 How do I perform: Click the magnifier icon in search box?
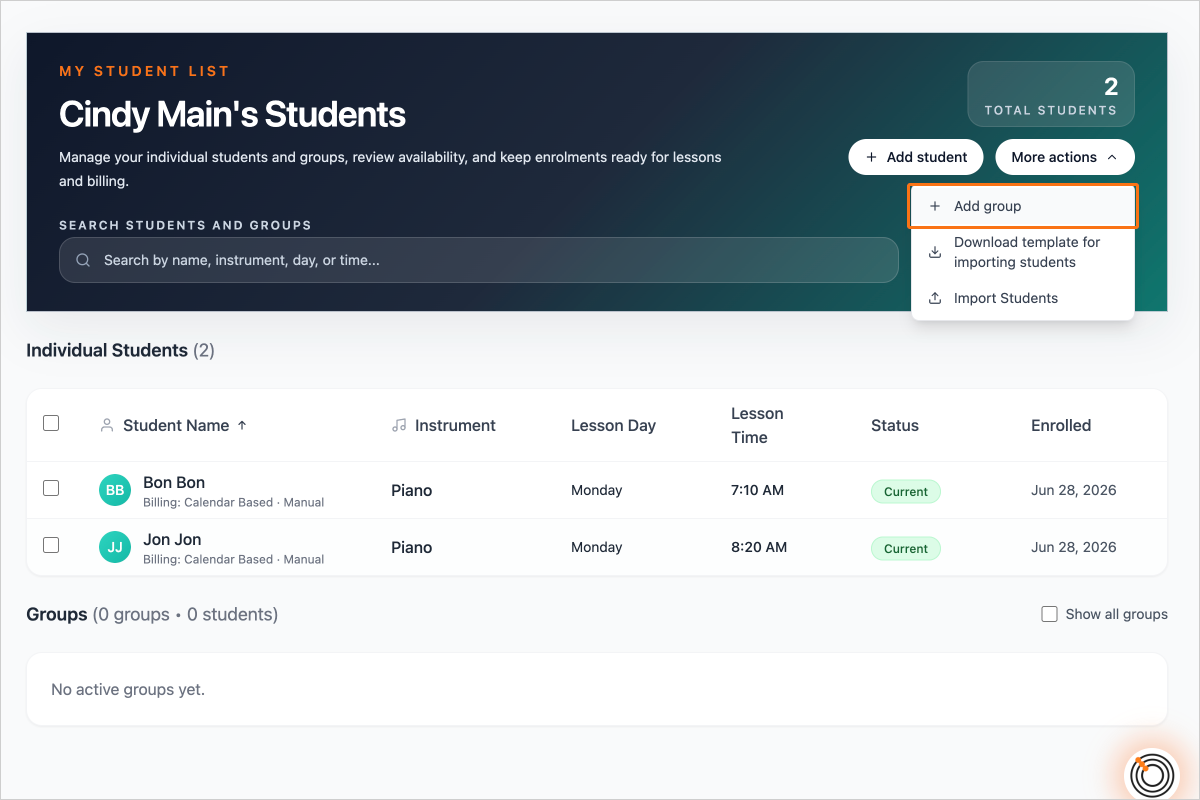(x=84, y=260)
